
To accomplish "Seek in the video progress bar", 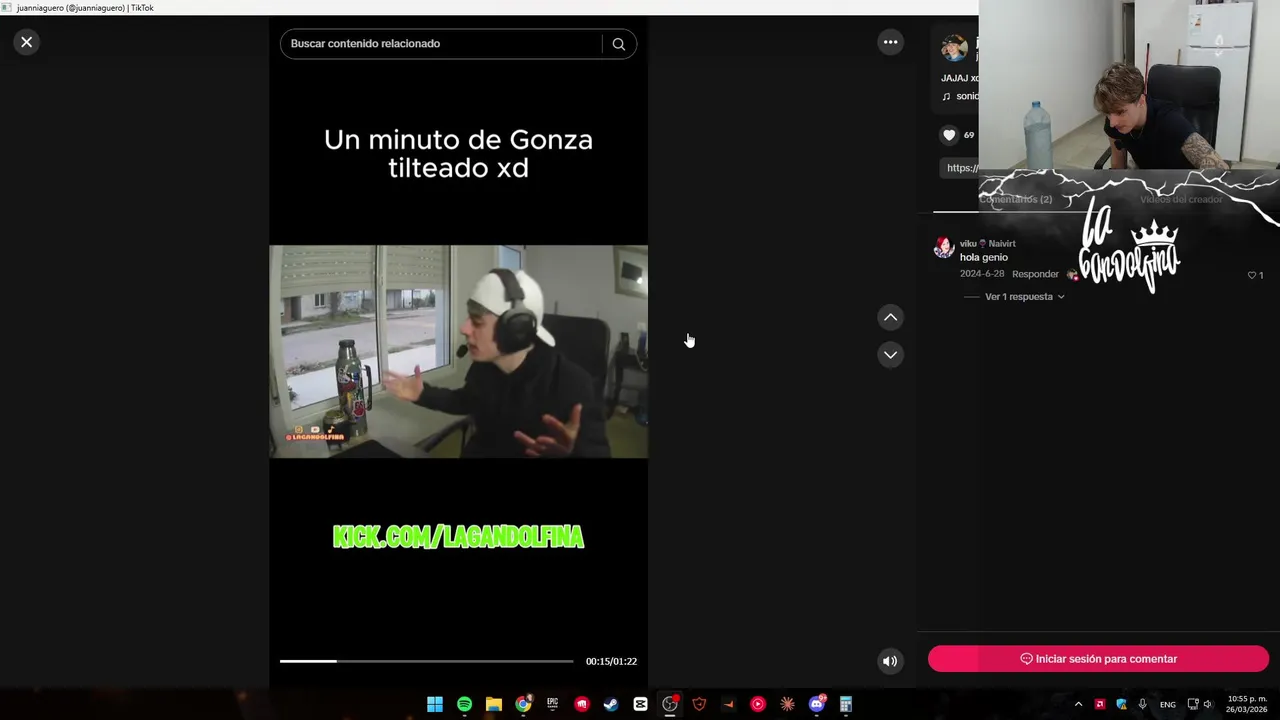I will 427,661.
